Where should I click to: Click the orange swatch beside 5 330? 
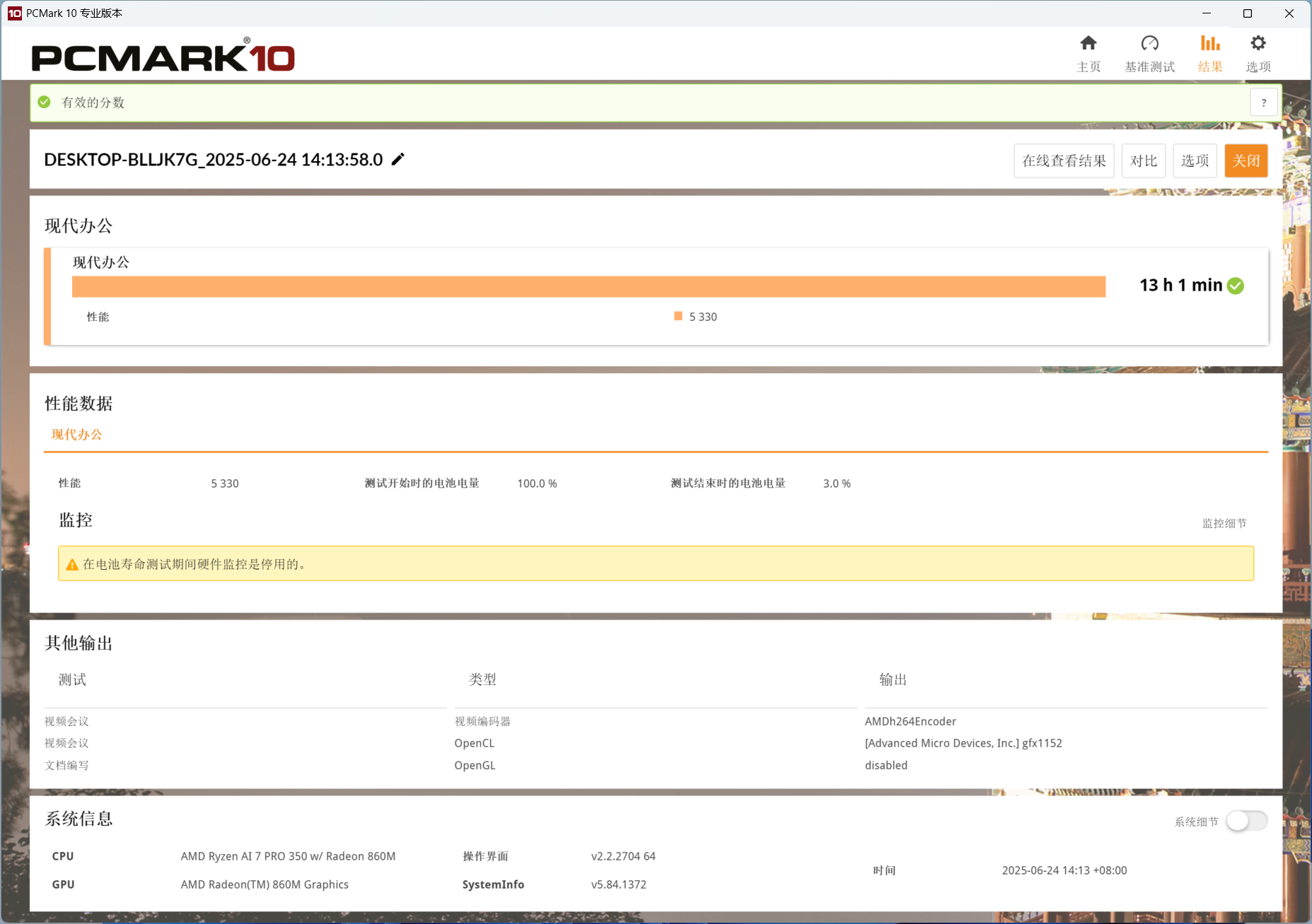(x=678, y=316)
